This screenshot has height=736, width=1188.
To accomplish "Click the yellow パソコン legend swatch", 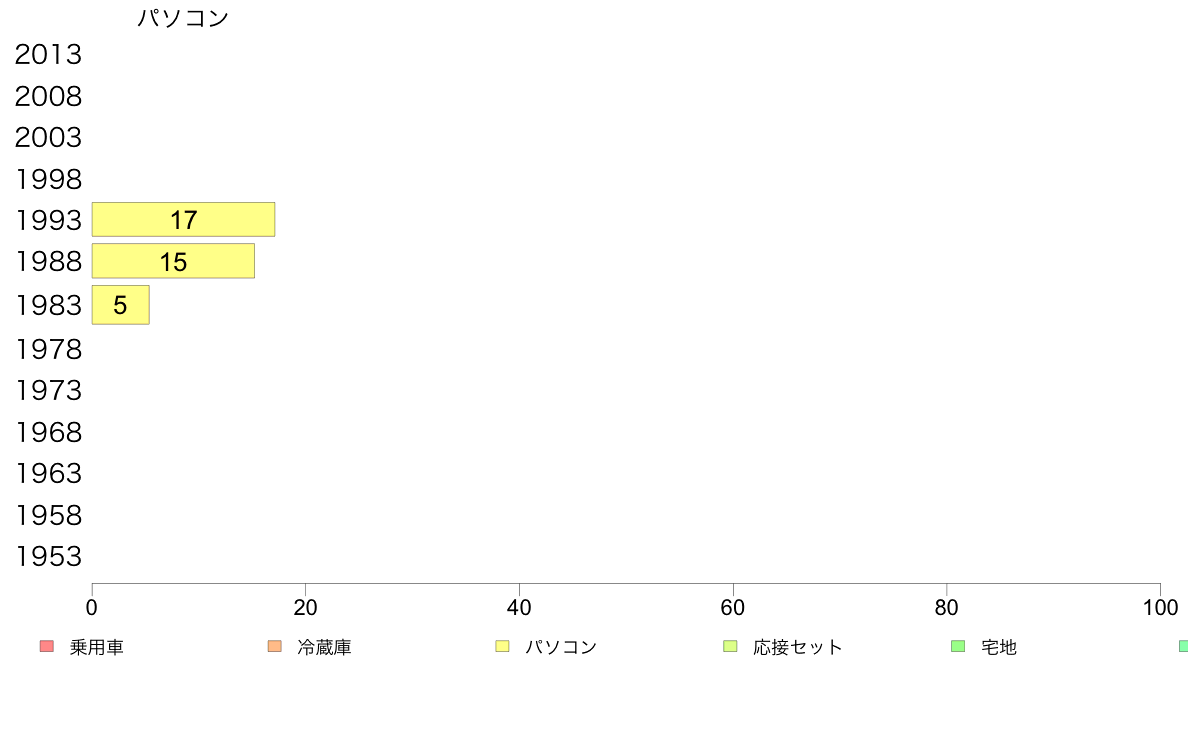I will coord(502,647).
